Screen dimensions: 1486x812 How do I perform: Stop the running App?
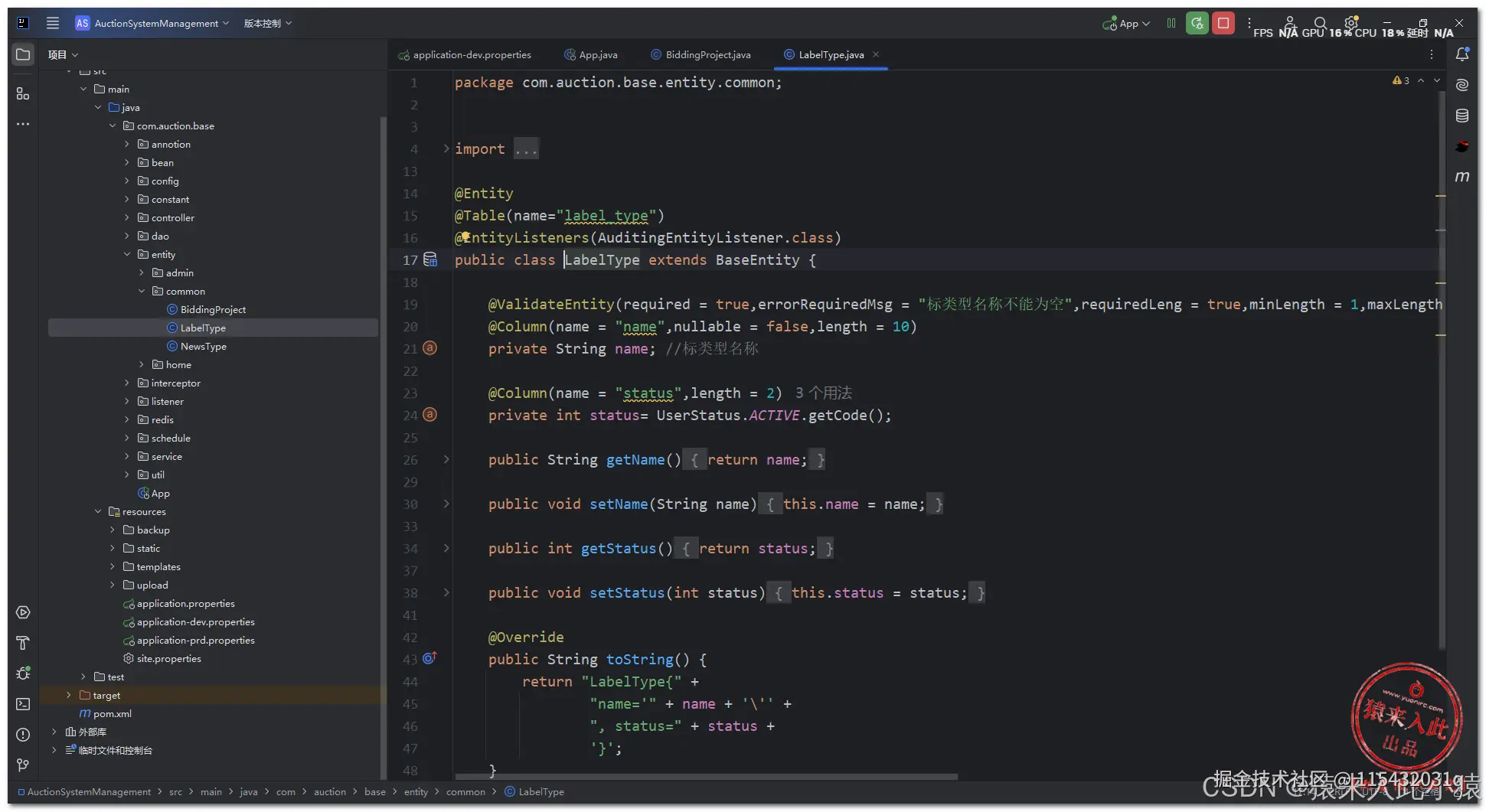(1223, 23)
